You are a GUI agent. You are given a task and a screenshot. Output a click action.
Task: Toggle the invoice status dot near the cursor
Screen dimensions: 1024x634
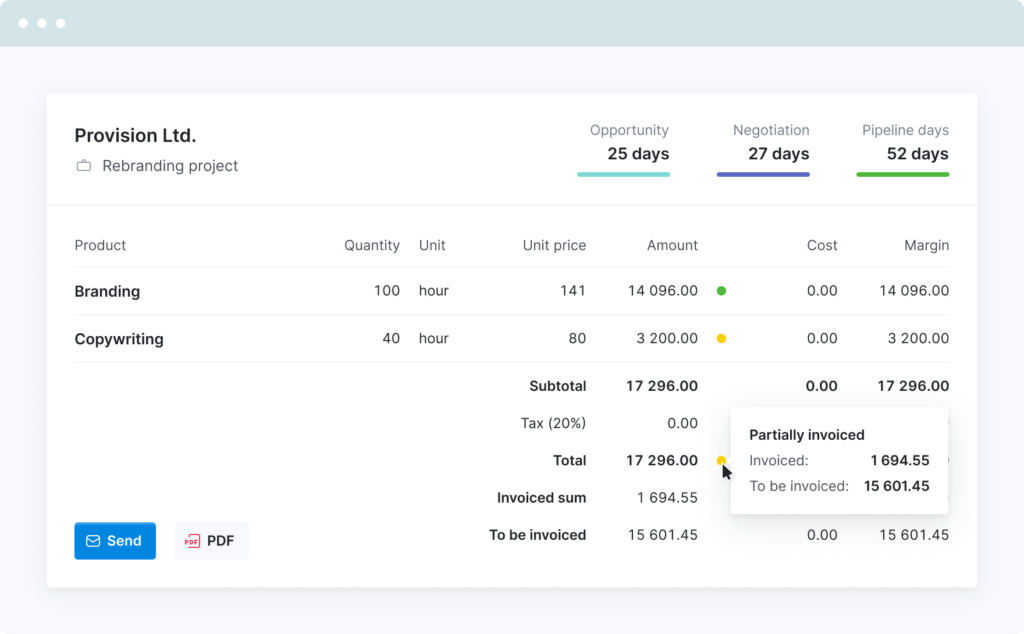721,460
